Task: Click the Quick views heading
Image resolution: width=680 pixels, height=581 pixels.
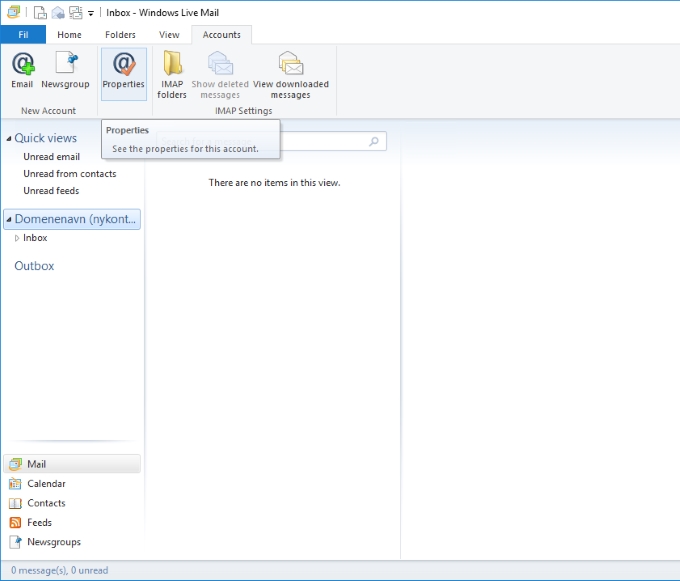Action: (x=46, y=138)
